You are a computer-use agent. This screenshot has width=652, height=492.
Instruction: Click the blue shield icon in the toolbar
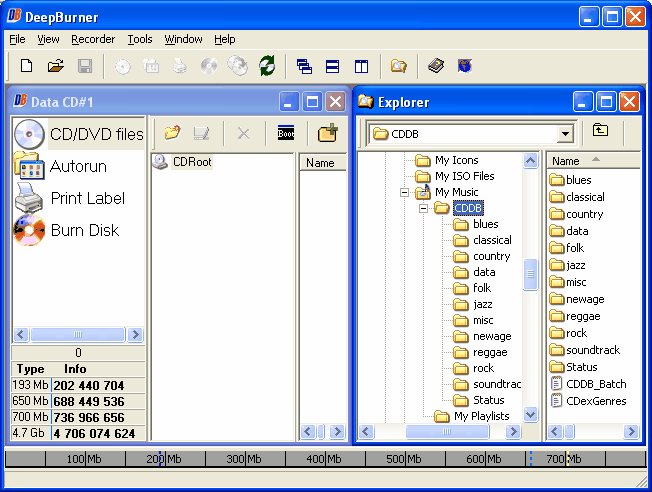(x=465, y=66)
